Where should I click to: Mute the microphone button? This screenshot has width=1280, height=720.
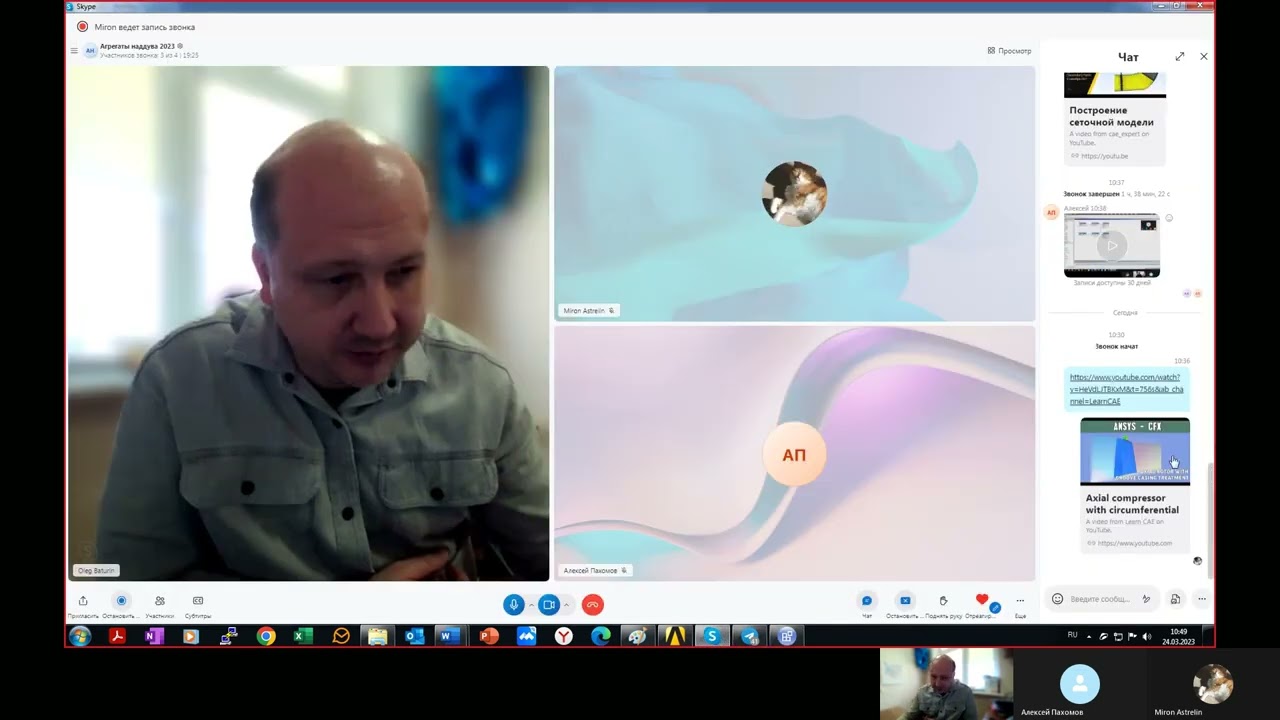pyautogui.click(x=513, y=604)
